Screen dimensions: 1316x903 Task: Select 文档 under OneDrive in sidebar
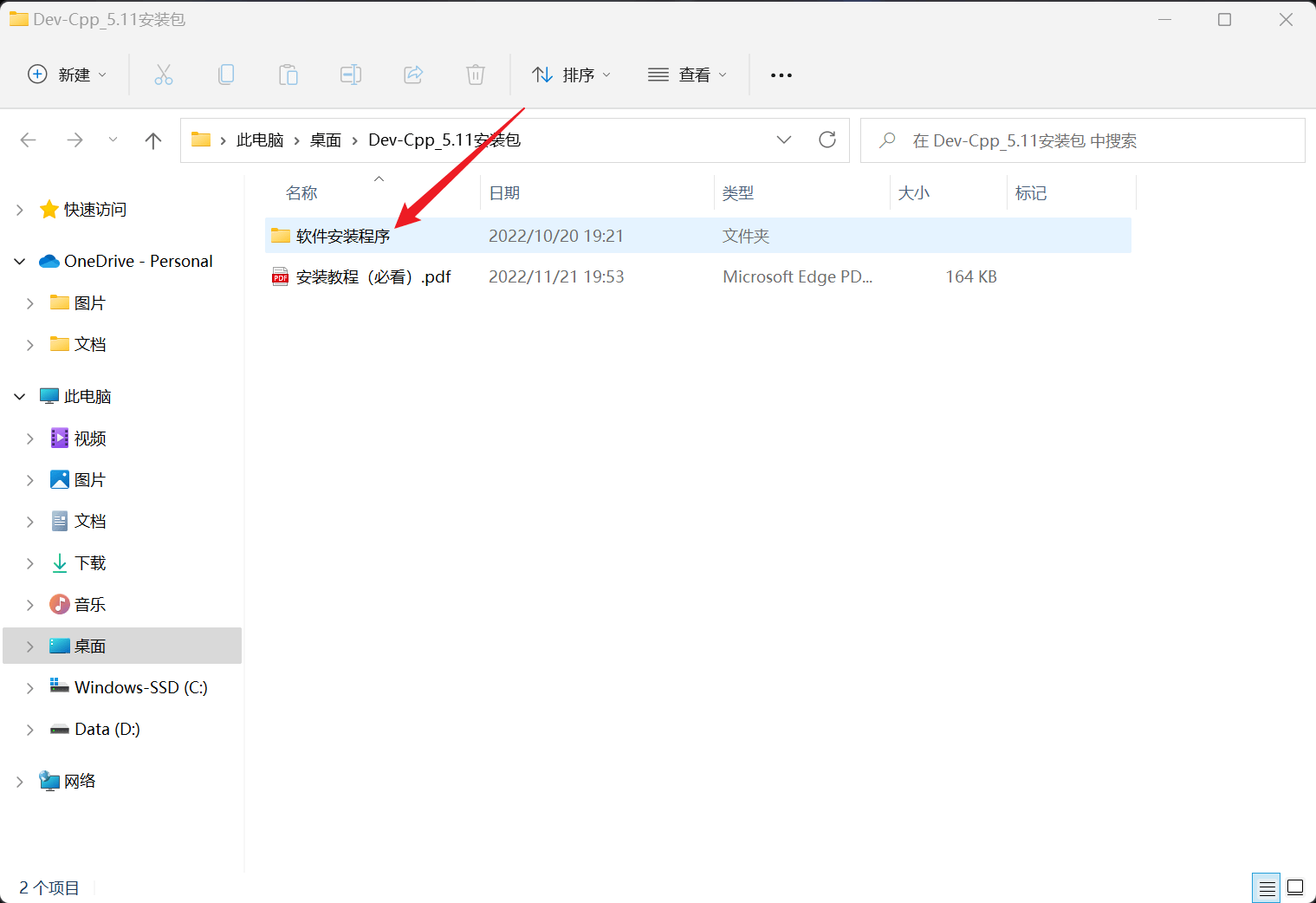click(90, 344)
